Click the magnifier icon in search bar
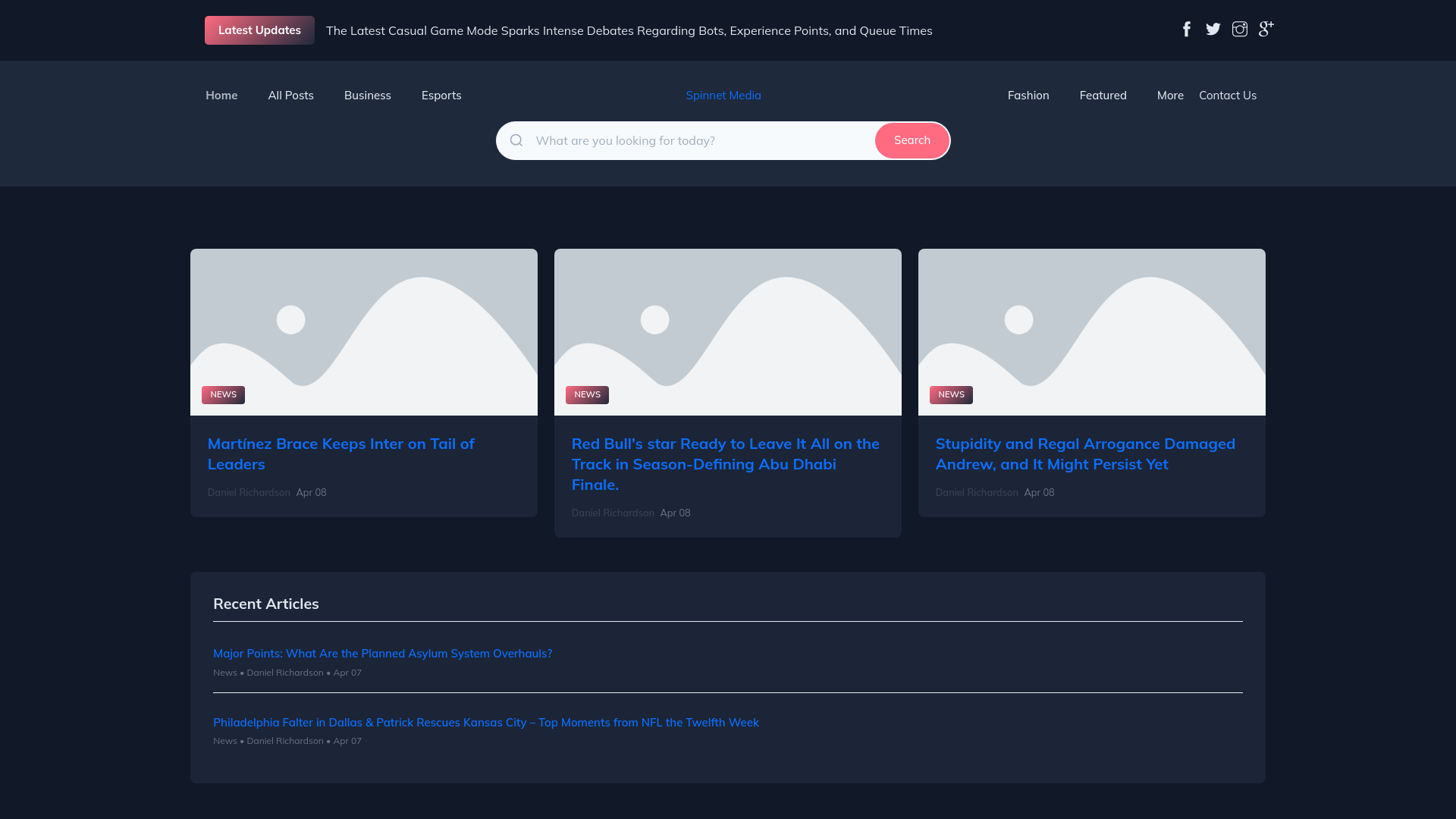1456x819 pixels. tap(516, 140)
